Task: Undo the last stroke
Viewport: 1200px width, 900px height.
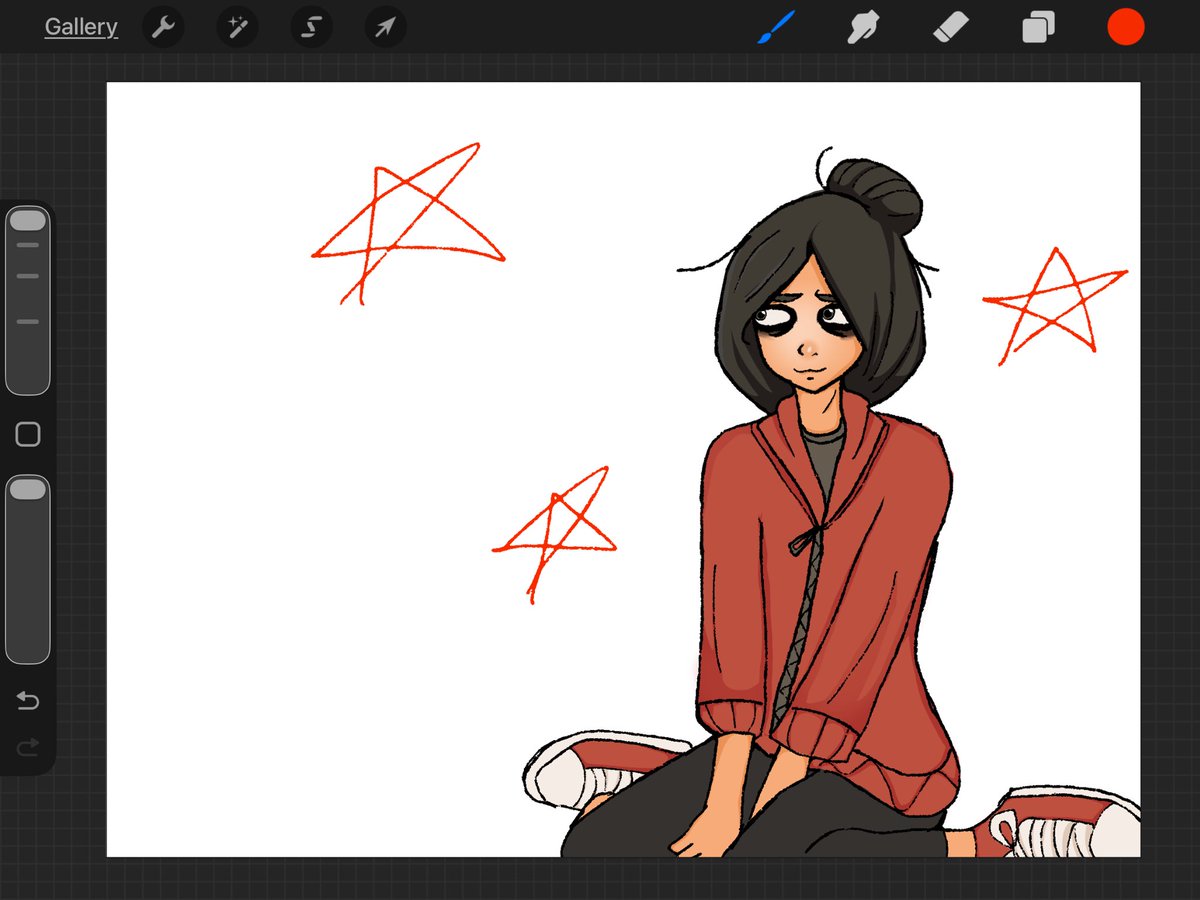Action: [x=28, y=701]
